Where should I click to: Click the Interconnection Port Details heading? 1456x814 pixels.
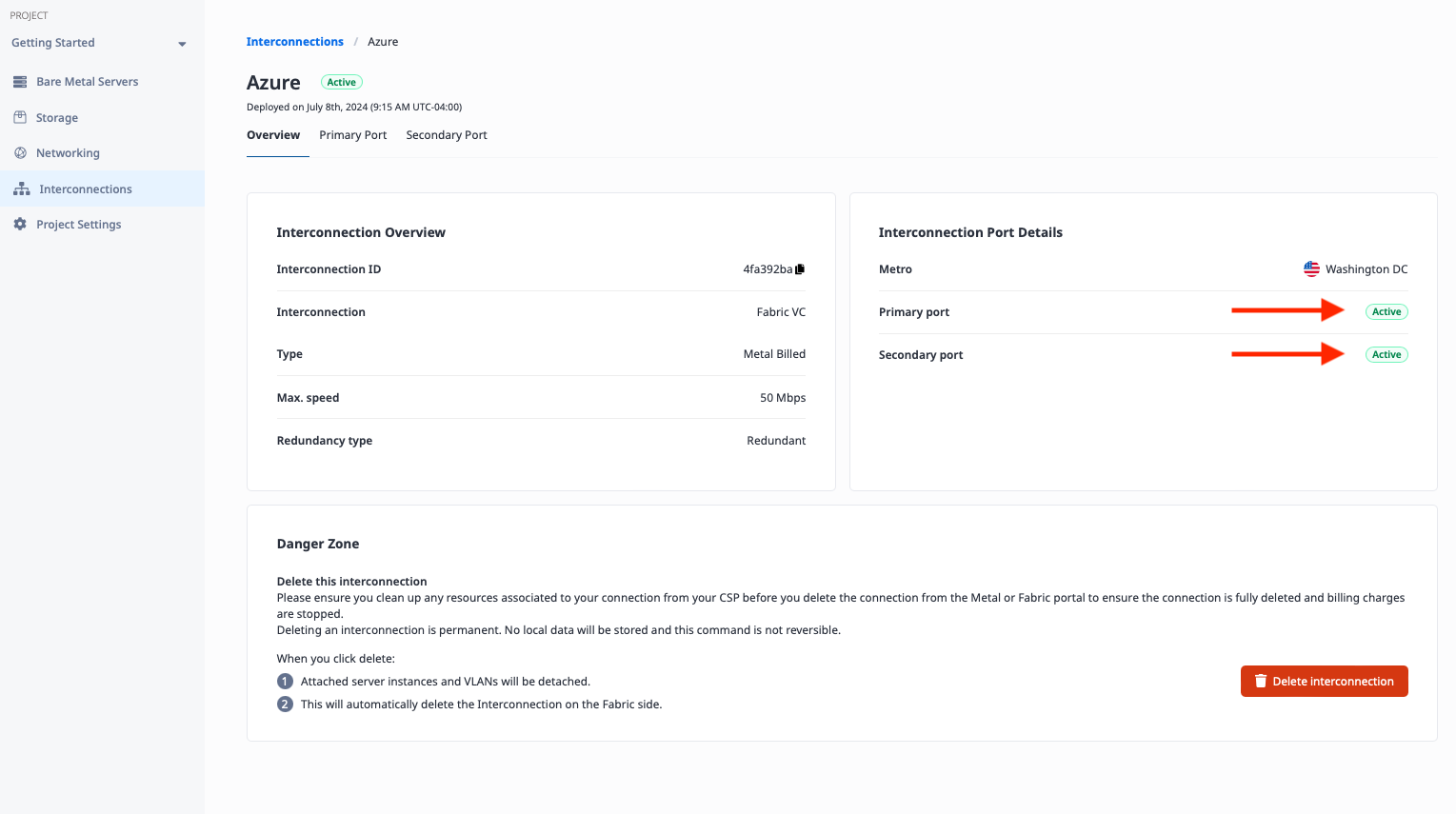coord(970,232)
